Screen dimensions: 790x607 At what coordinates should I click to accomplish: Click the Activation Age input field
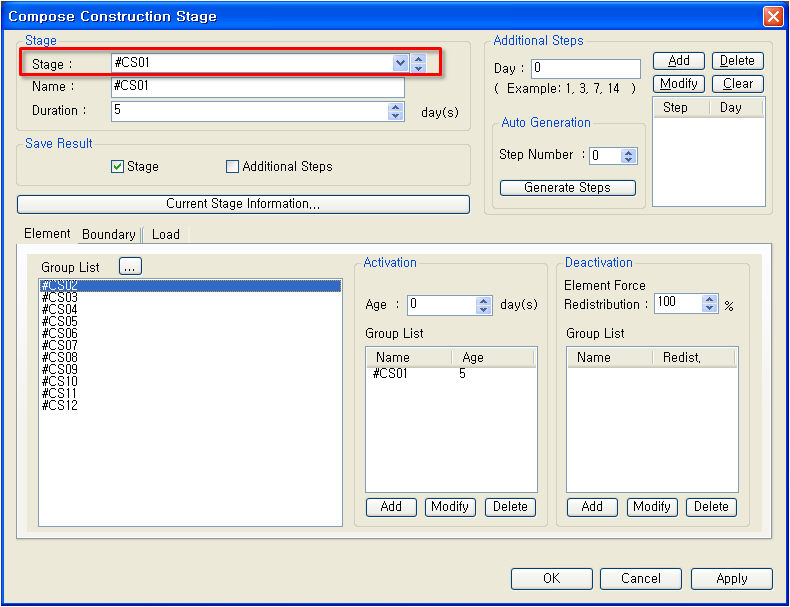(441, 305)
